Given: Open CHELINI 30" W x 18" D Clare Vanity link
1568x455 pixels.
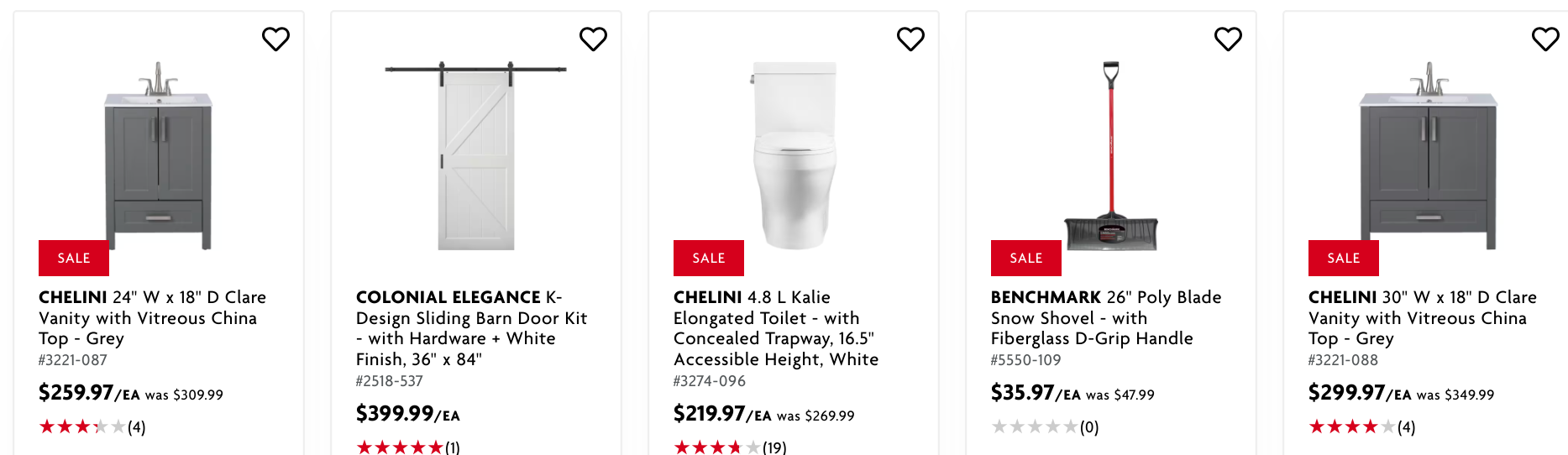Looking at the screenshot, I should (x=1421, y=318).
